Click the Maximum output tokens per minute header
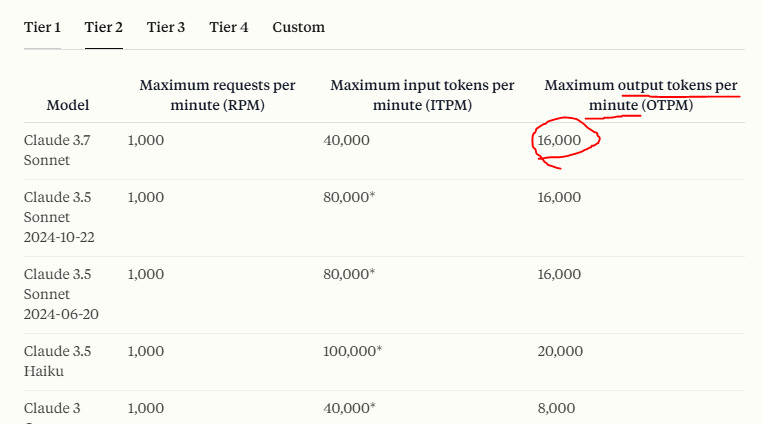 pos(641,95)
